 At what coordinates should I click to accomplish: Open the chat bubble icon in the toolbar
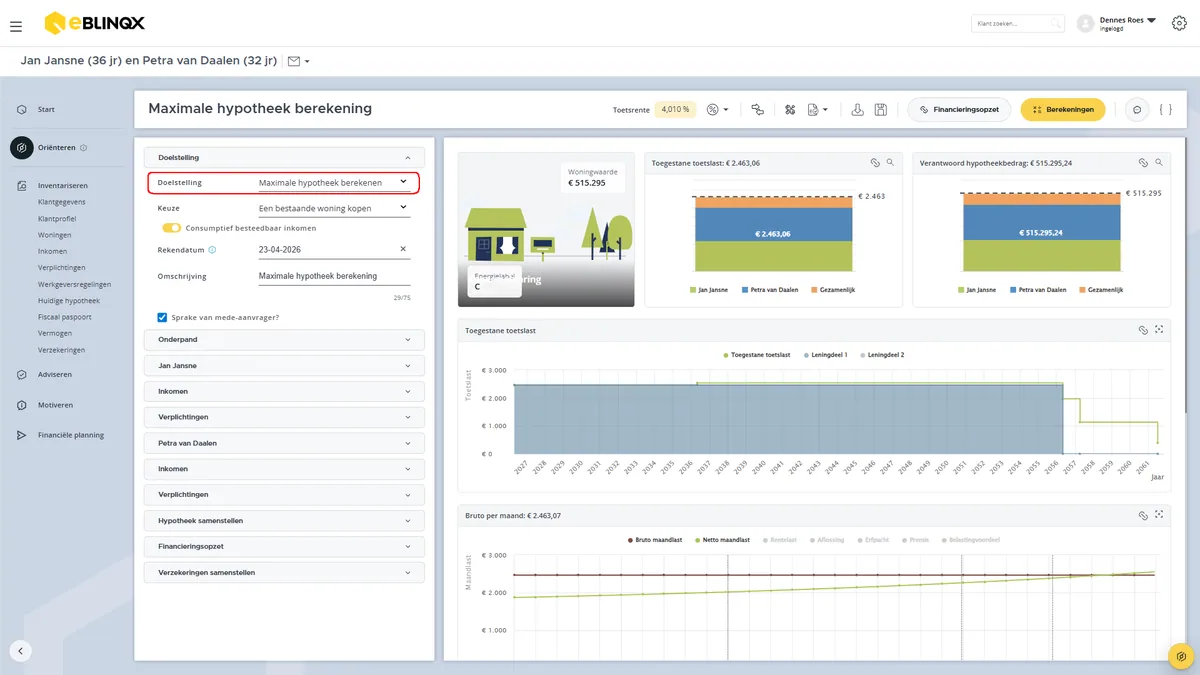(1136, 110)
